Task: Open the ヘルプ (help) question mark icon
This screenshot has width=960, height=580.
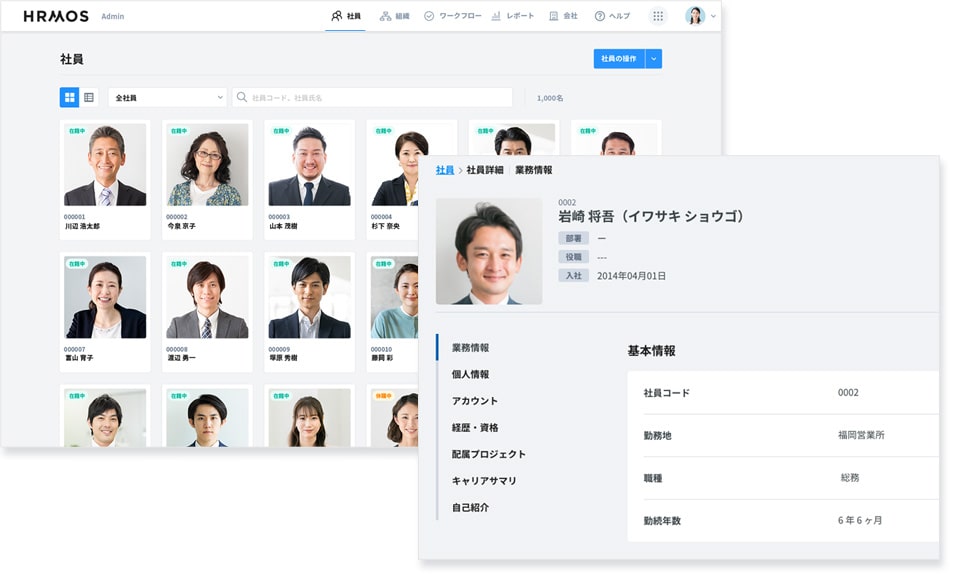Action: [601, 16]
